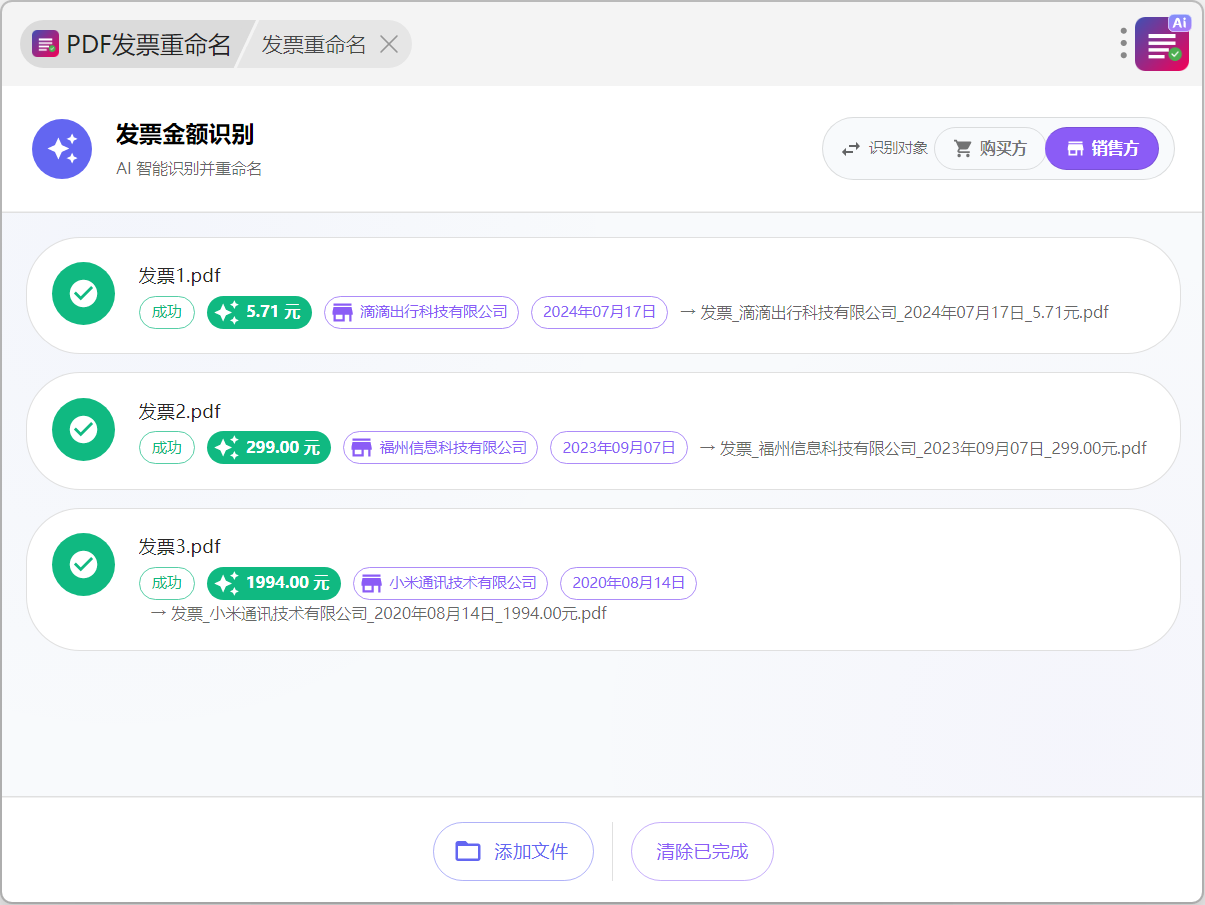This screenshot has width=1205, height=905.
Task: Open the three-dot more options menu
Action: click(1124, 44)
